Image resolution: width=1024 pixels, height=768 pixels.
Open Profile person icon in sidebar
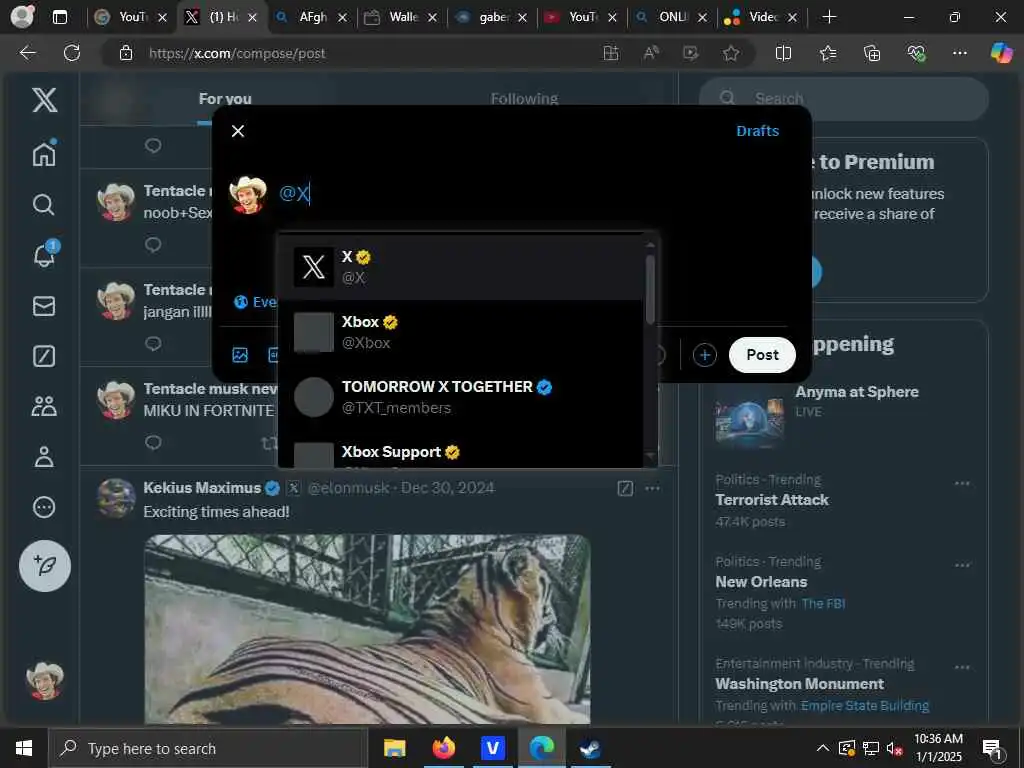(x=44, y=456)
